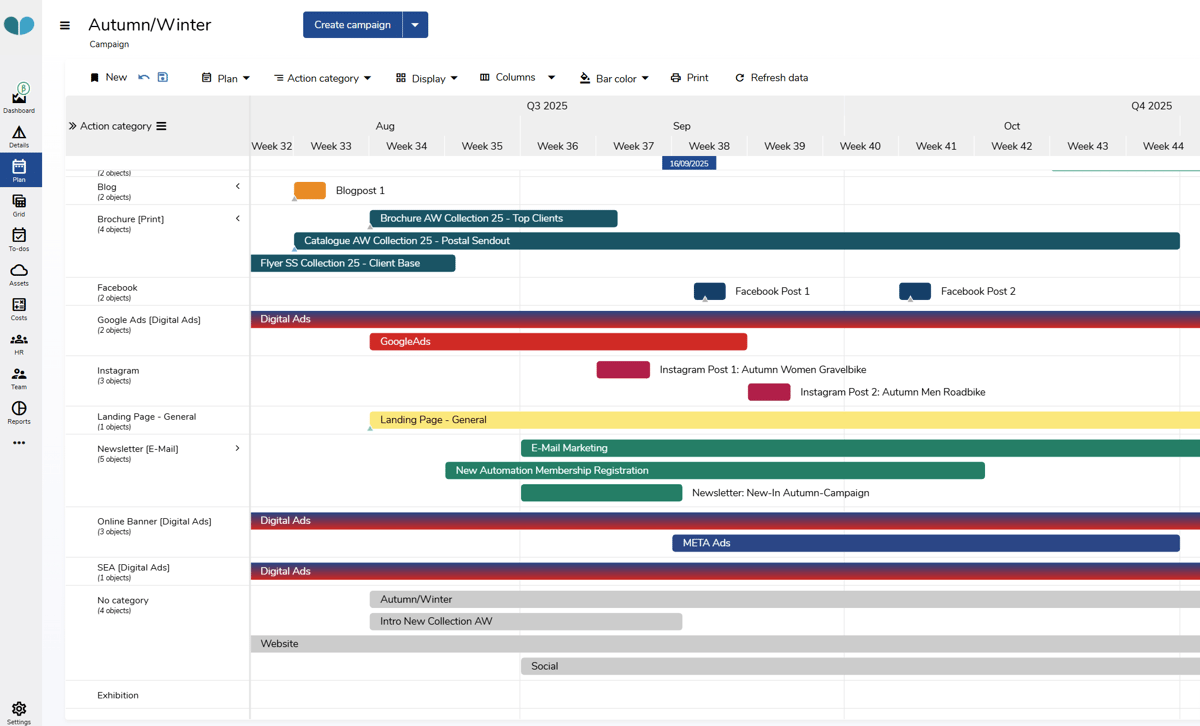Expand the Newsletter [E-Mail] category row
1200x726 pixels.
pos(237,448)
